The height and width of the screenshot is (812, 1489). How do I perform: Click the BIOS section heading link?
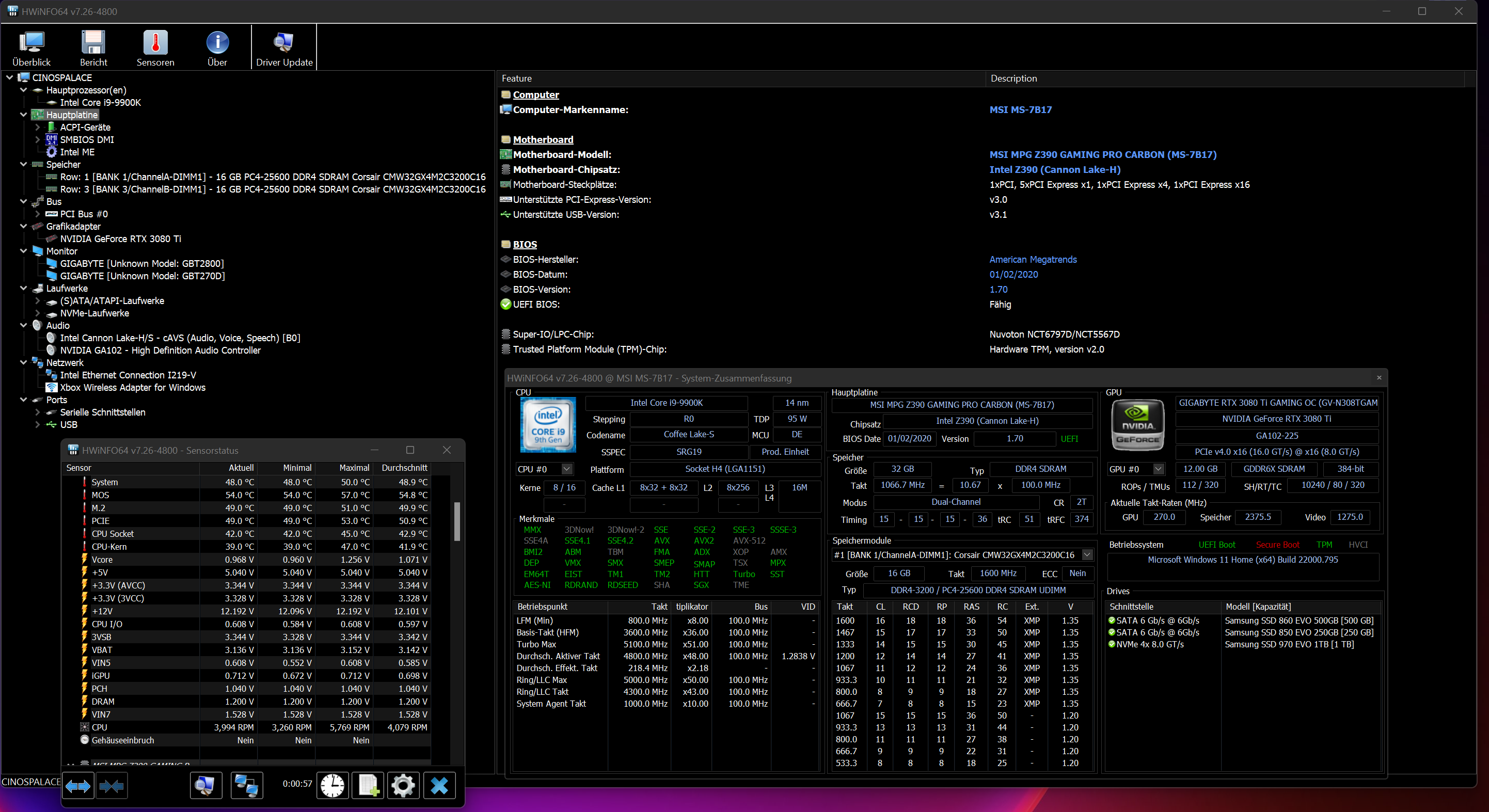(x=524, y=244)
